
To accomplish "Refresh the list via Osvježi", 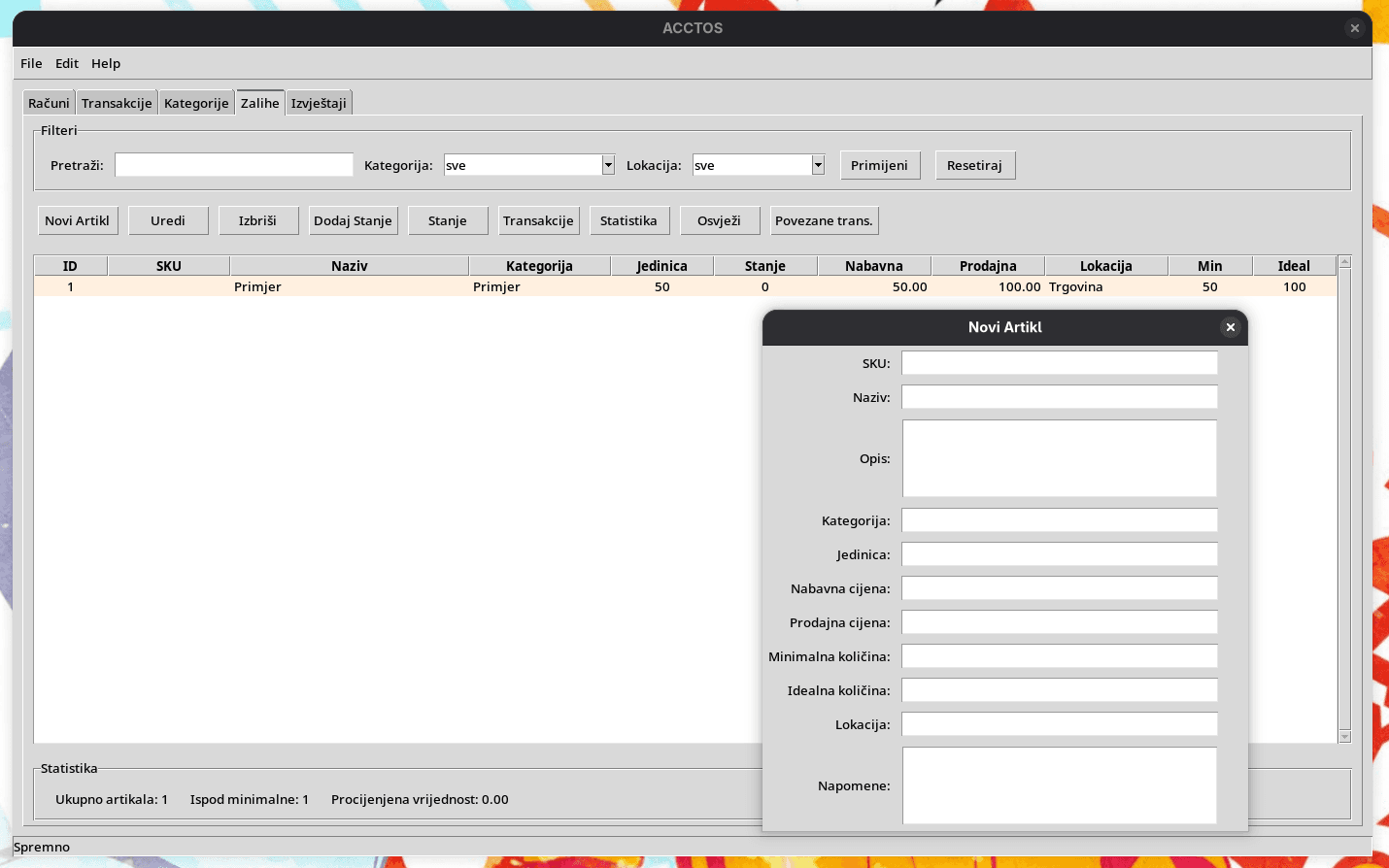I will point(719,220).
